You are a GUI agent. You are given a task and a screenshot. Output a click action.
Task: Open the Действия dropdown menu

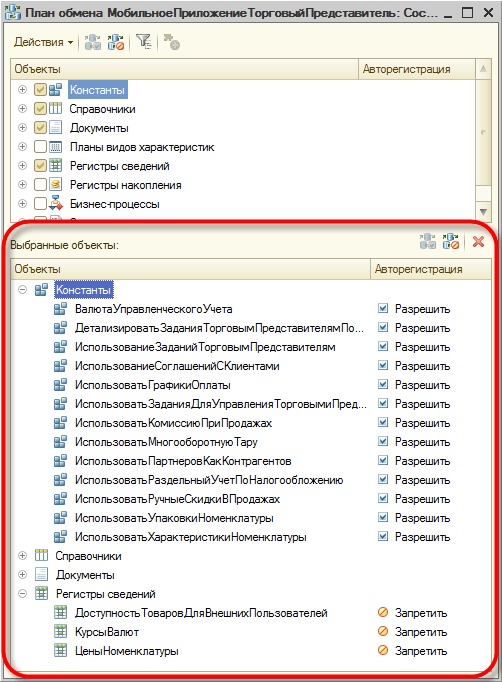(43, 42)
